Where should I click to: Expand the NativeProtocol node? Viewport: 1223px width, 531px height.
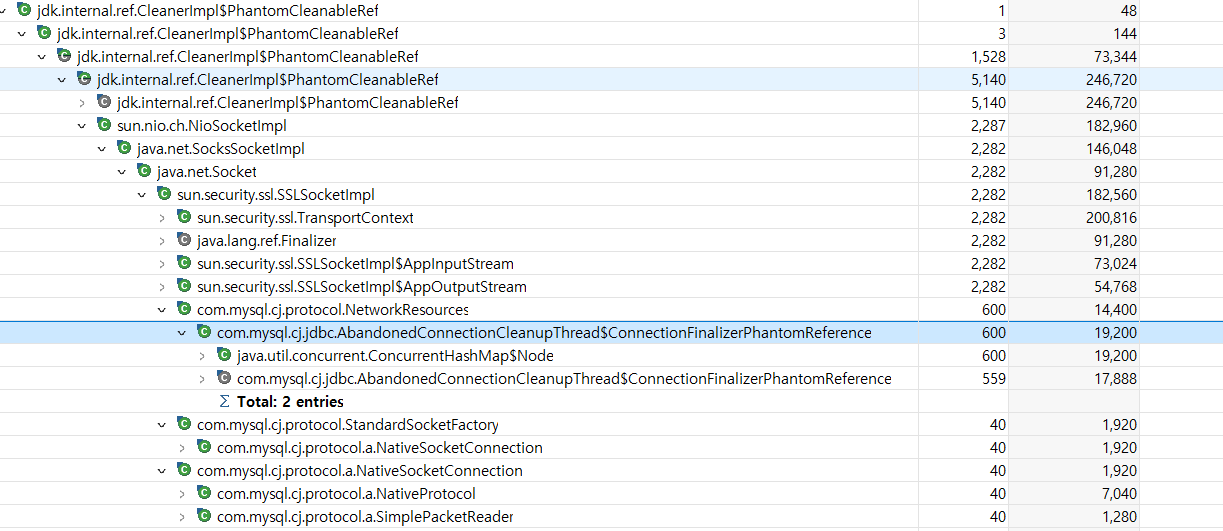182,493
